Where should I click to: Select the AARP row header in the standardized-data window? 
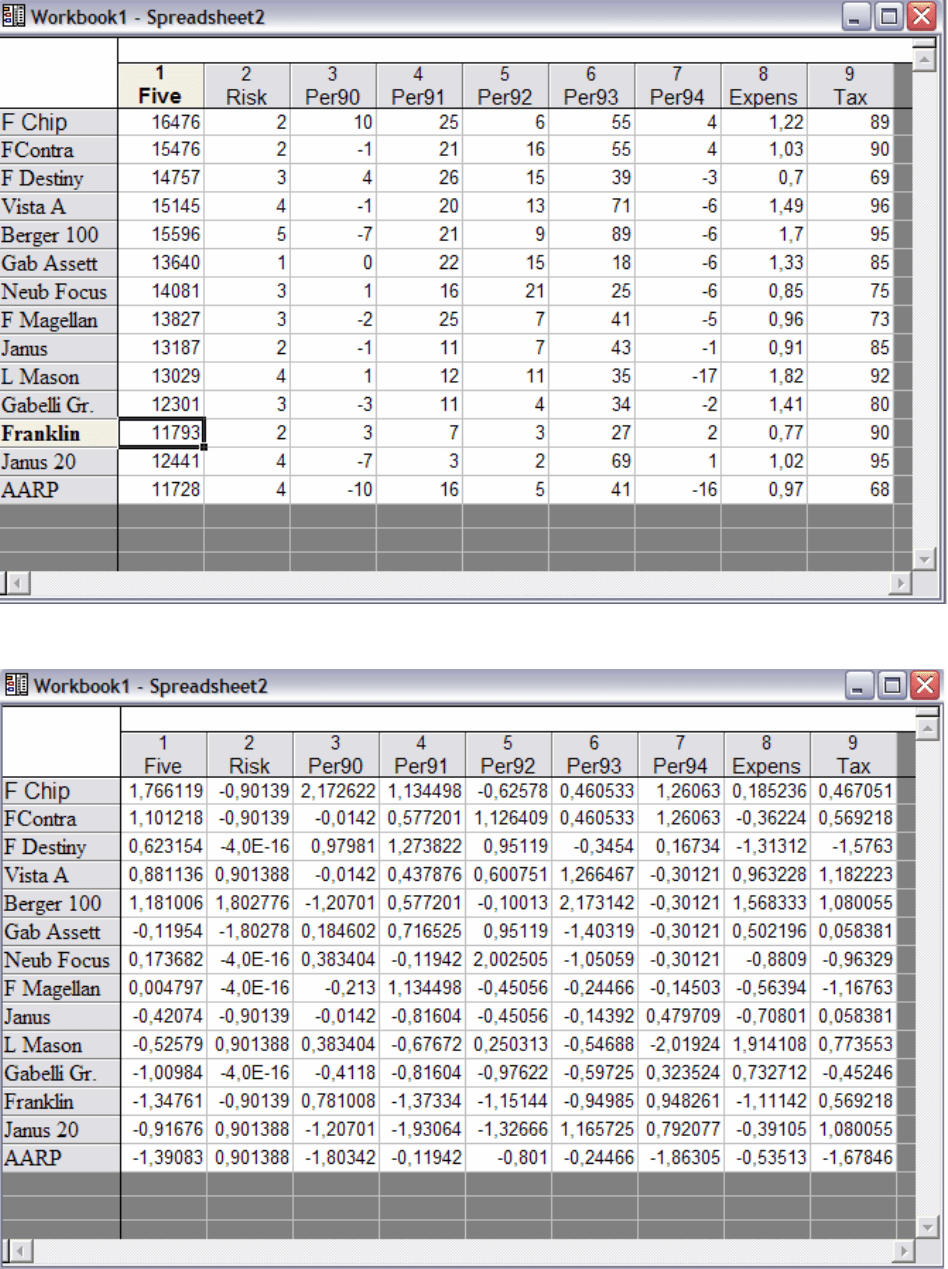point(61,1158)
